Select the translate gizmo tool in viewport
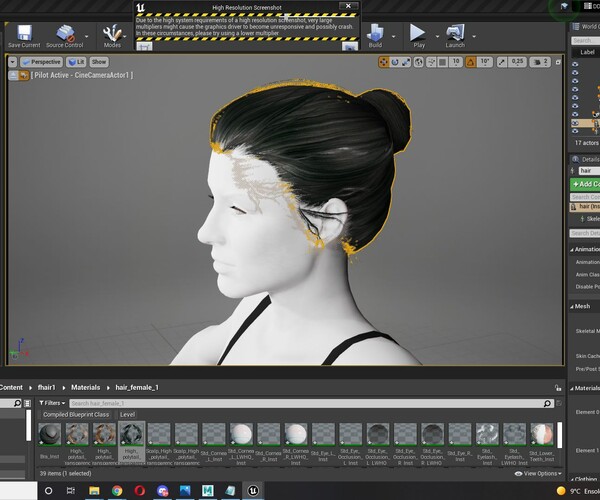This screenshot has height=500, width=600. (x=383, y=62)
